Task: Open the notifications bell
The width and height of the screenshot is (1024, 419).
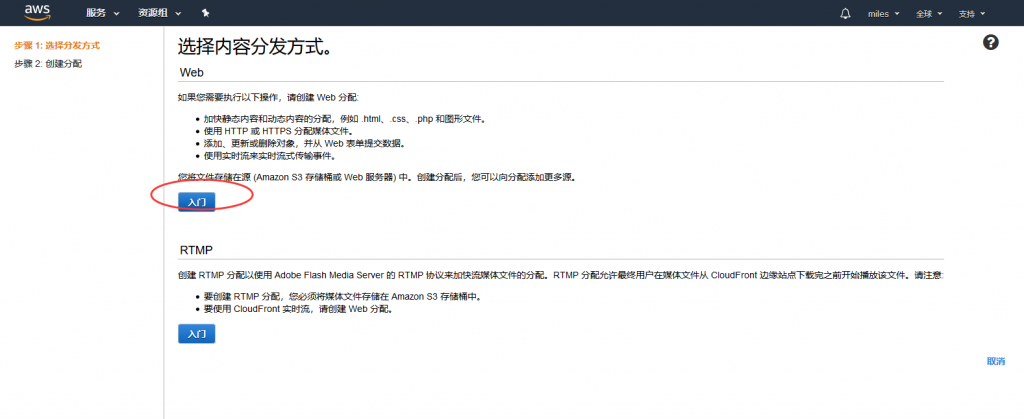Action: 845,13
